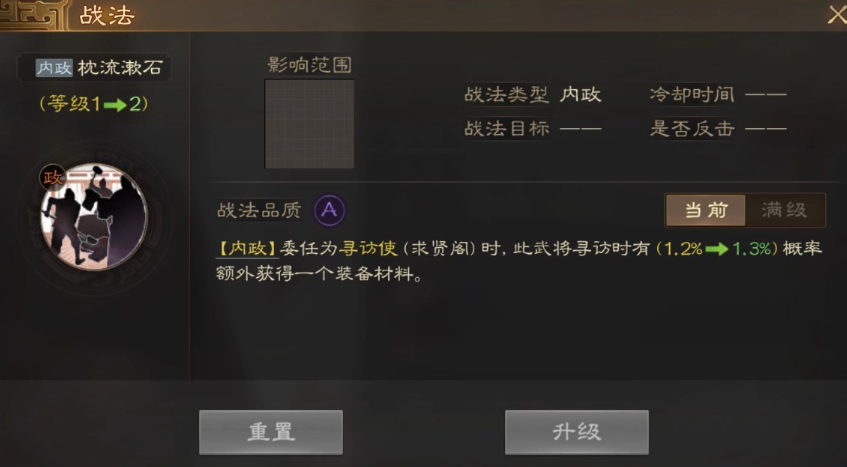Click the 【内政】 underlined keyword link
Image resolution: width=847 pixels, height=467 pixels.
(247, 249)
